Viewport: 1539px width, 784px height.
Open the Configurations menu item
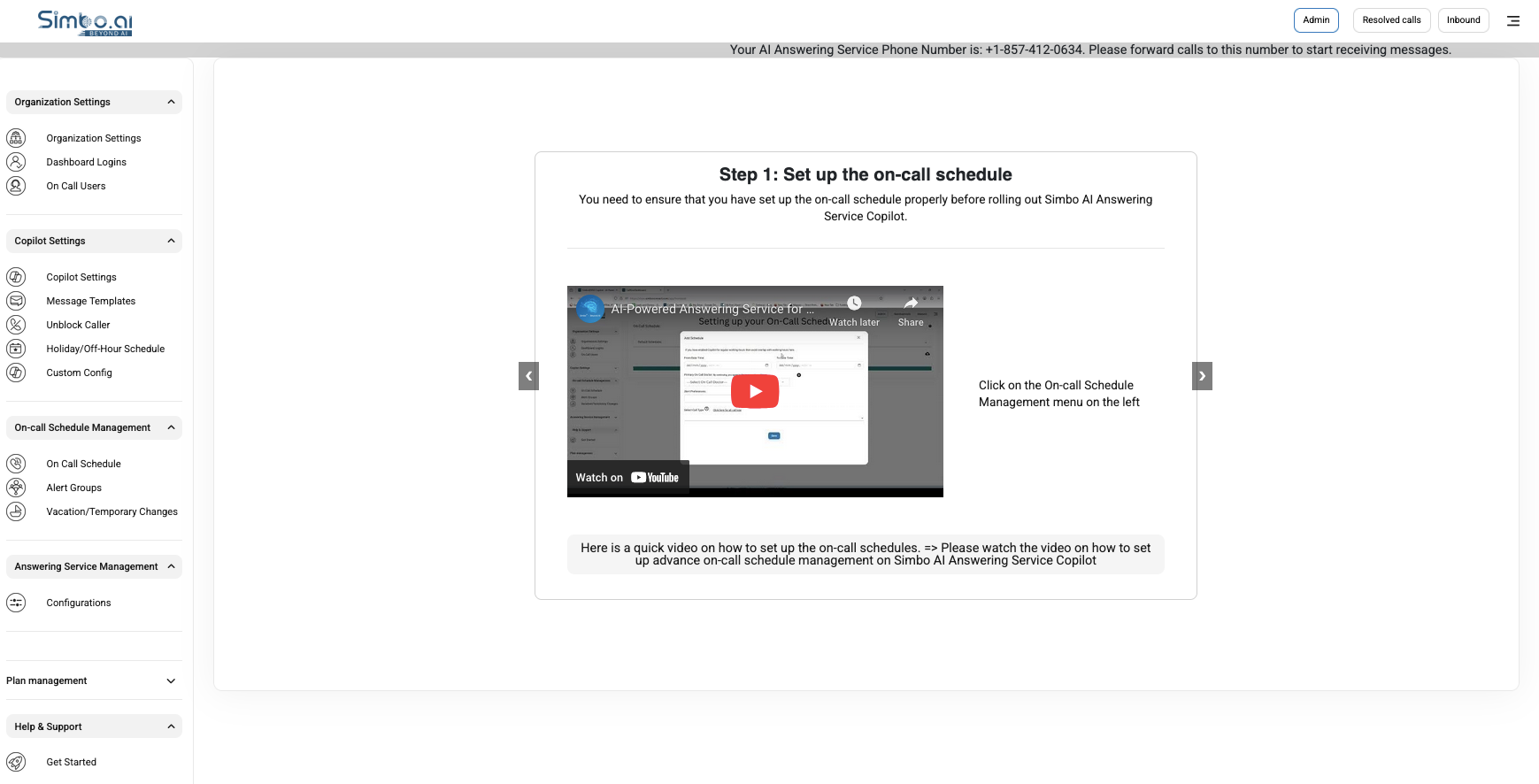[x=79, y=603]
